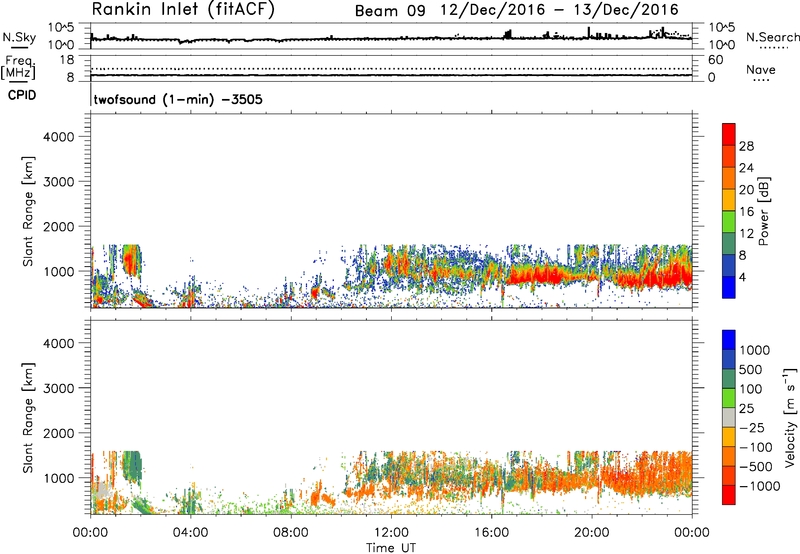This screenshot has width=800, height=554.
Task: Click the '16:00' tick on the time axis
Action: (491, 533)
